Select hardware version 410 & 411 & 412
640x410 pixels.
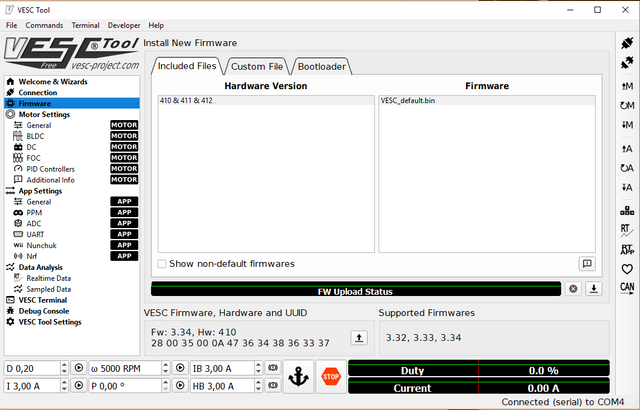pos(266,100)
